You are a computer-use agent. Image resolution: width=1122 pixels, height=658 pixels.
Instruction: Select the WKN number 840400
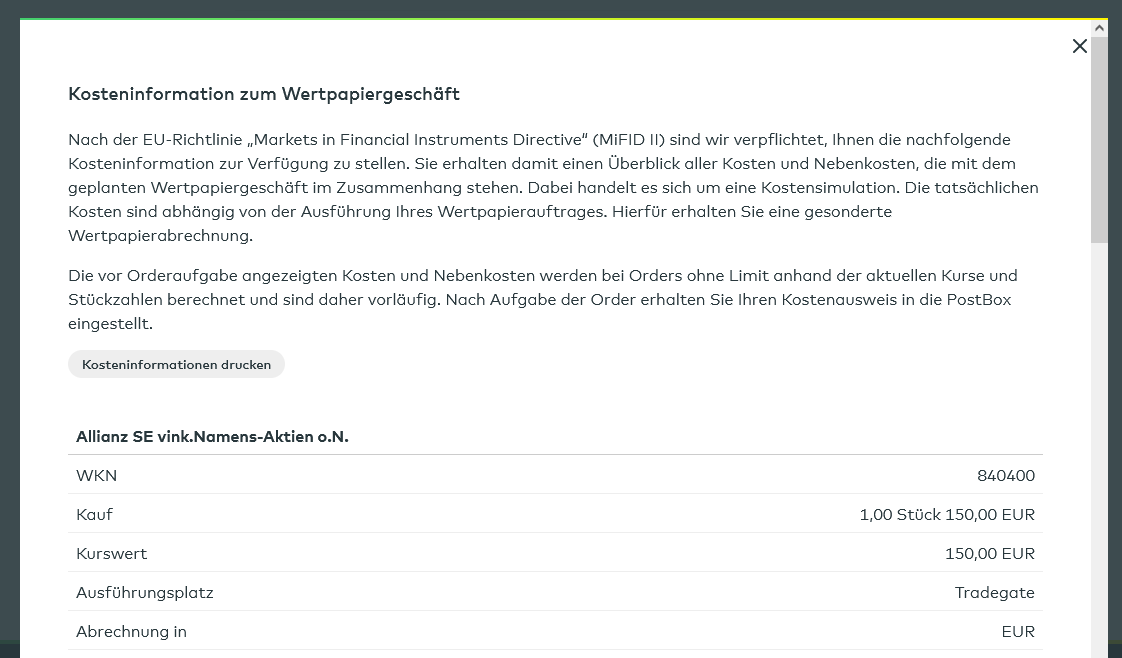point(1005,476)
